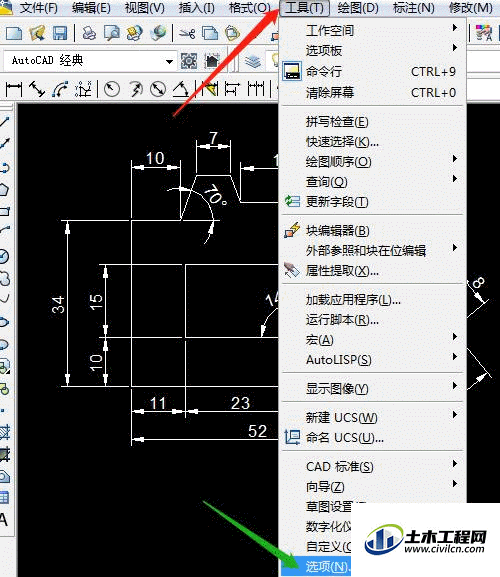Viewport: 500px width, 577px height.
Task: Click the New drawing icon
Action: click(14, 33)
